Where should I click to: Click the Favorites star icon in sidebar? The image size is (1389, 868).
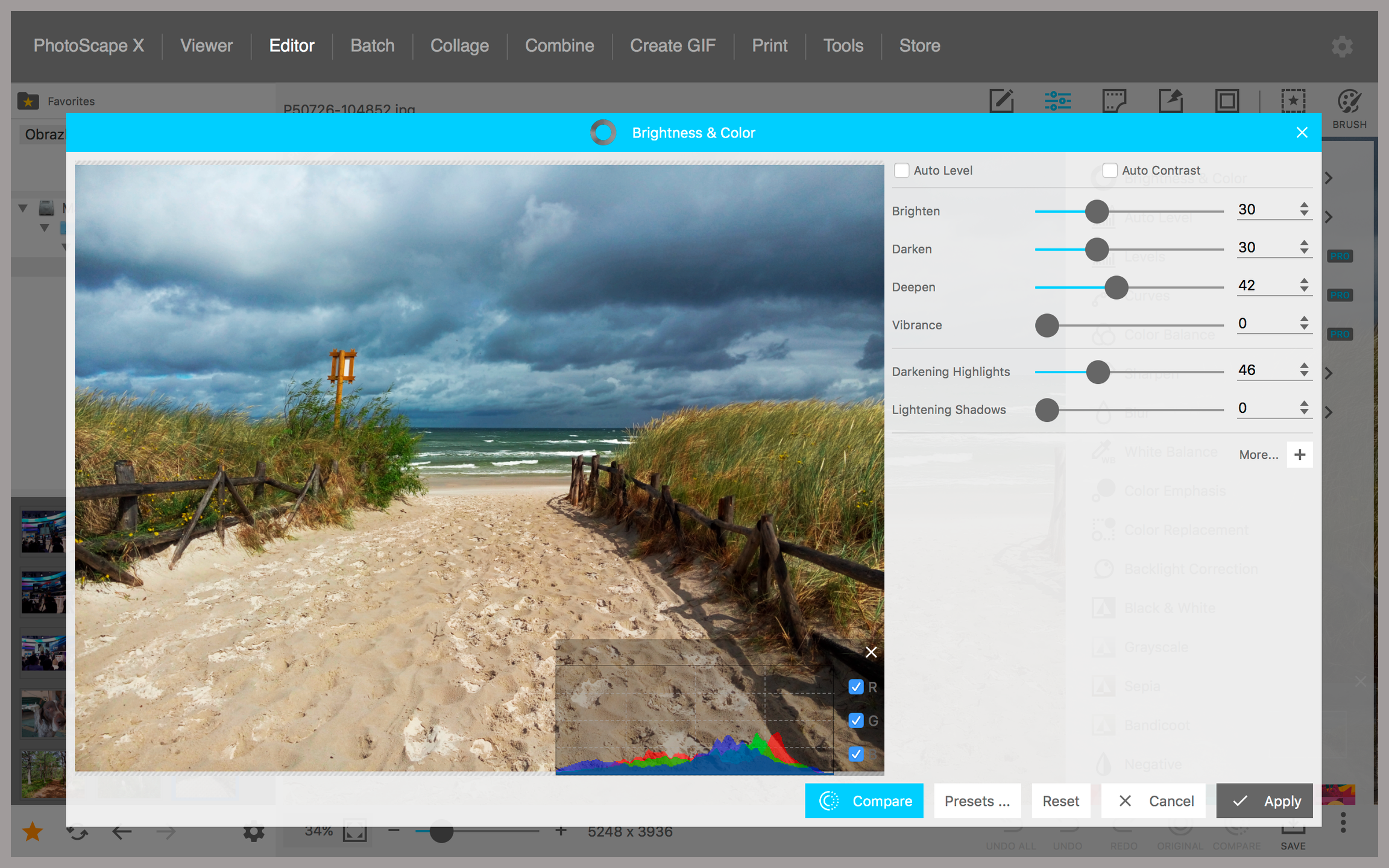(x=28, y=101)
